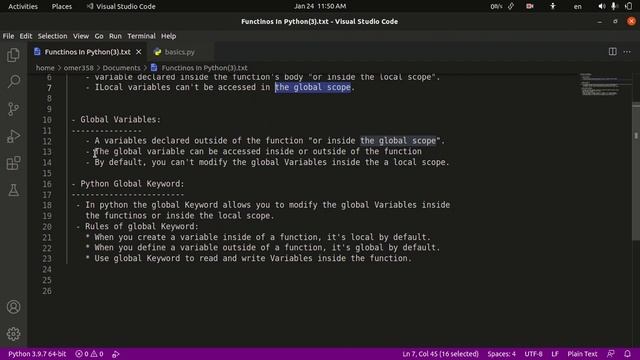Click line number 26 in the gutter
This screenshot has width=640, height=360.
(x=47, y=291)
